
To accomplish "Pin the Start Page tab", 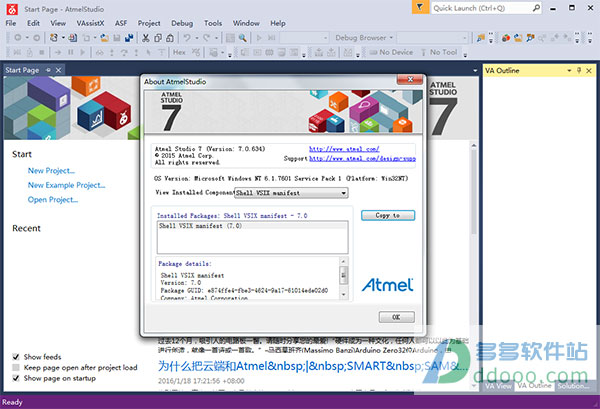I will (48, 70).
